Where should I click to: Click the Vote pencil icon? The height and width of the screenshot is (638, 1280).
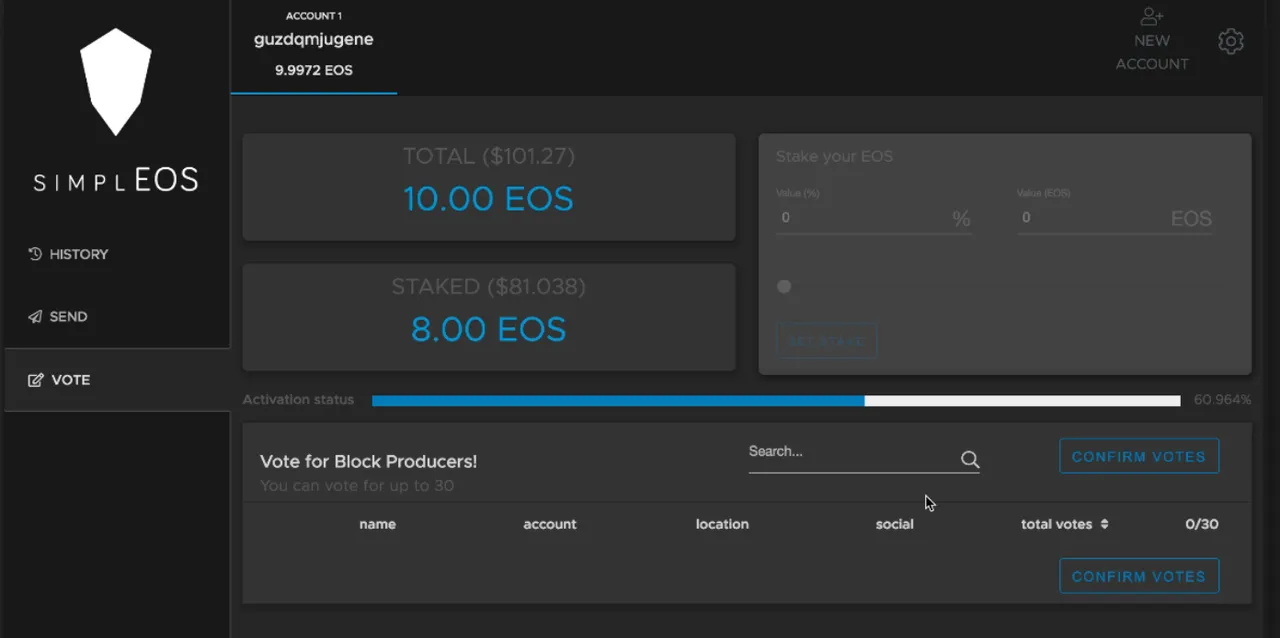point(36,380)
